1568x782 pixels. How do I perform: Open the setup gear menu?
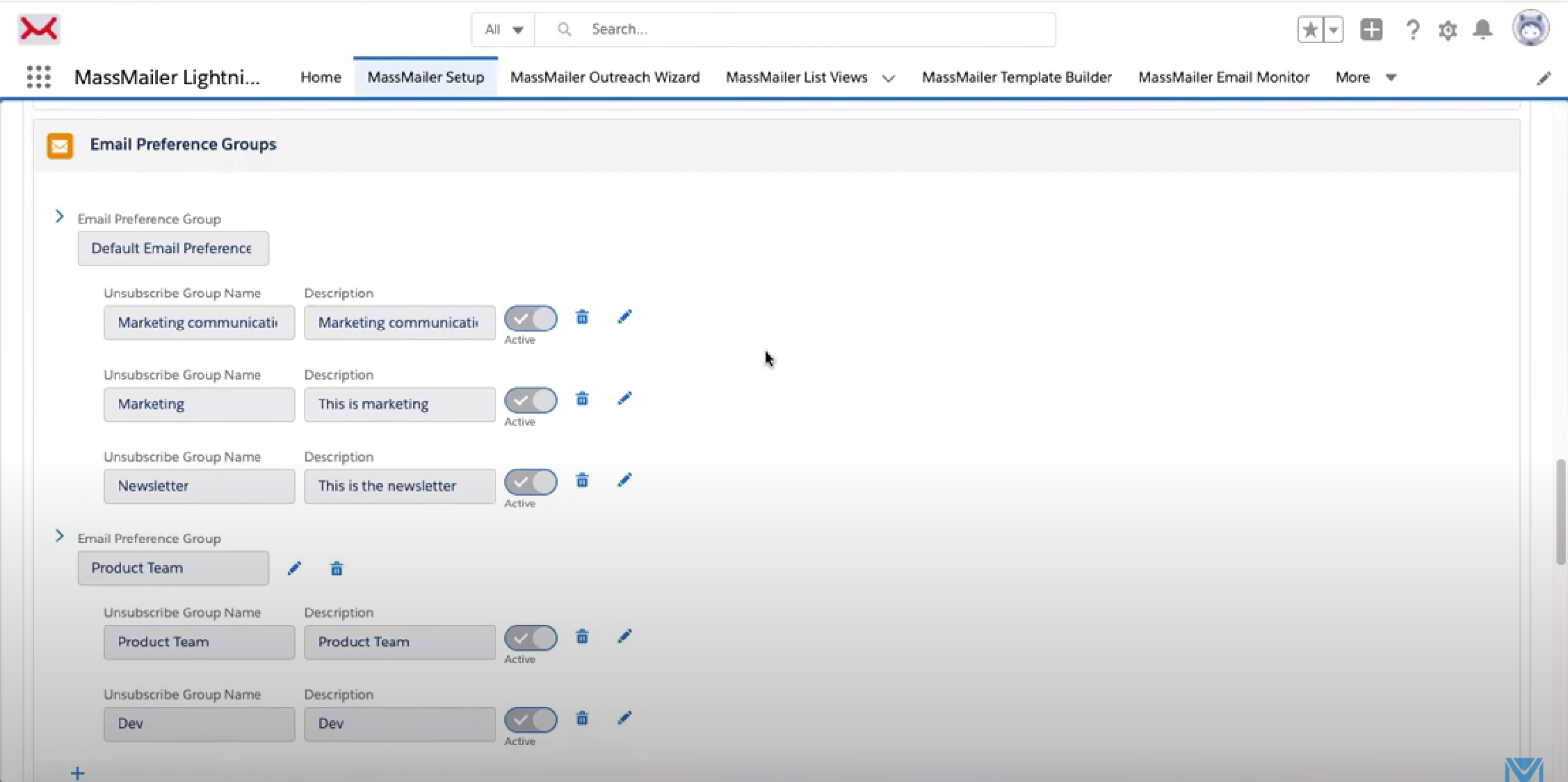pos(1448,30)
